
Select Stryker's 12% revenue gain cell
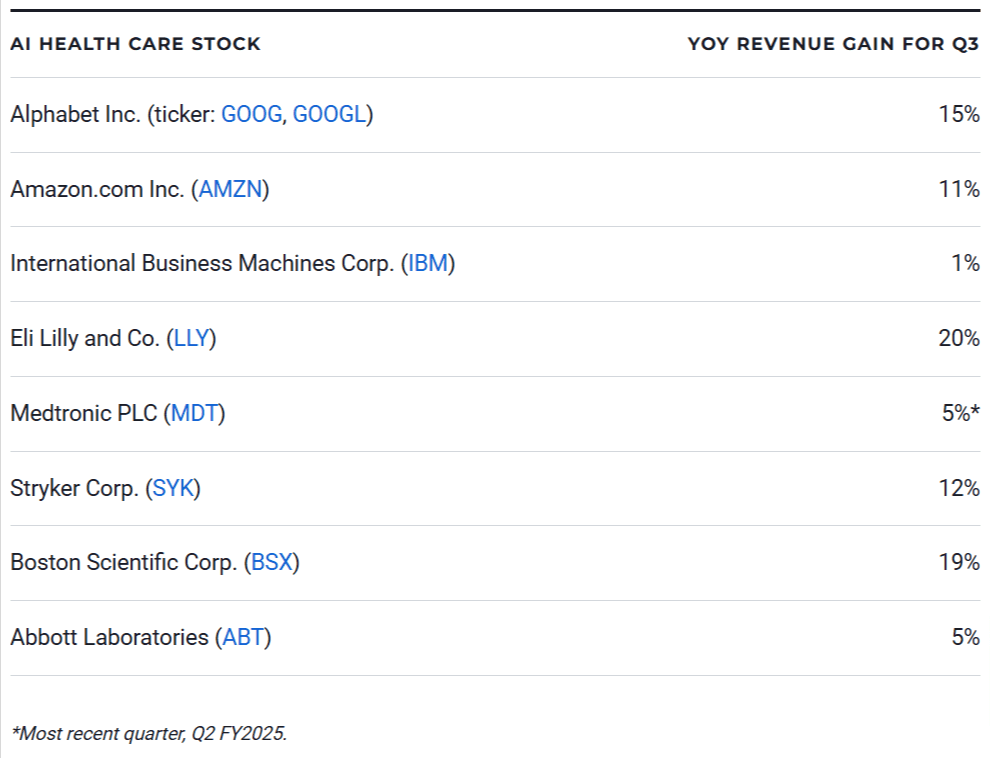coord(959,488)
